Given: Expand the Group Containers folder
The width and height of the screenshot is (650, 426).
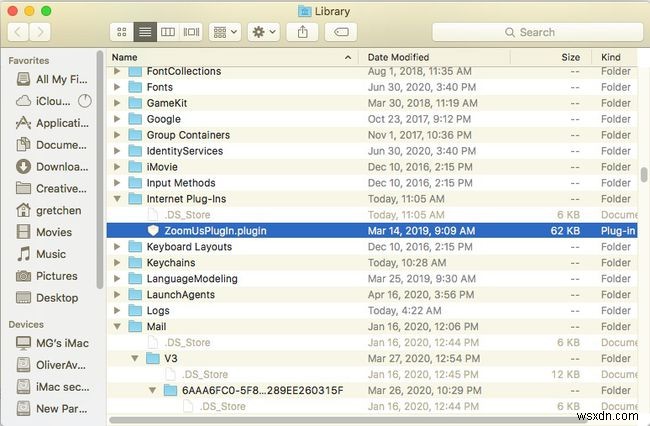Looking at the screenshot, I should (117, 135).
